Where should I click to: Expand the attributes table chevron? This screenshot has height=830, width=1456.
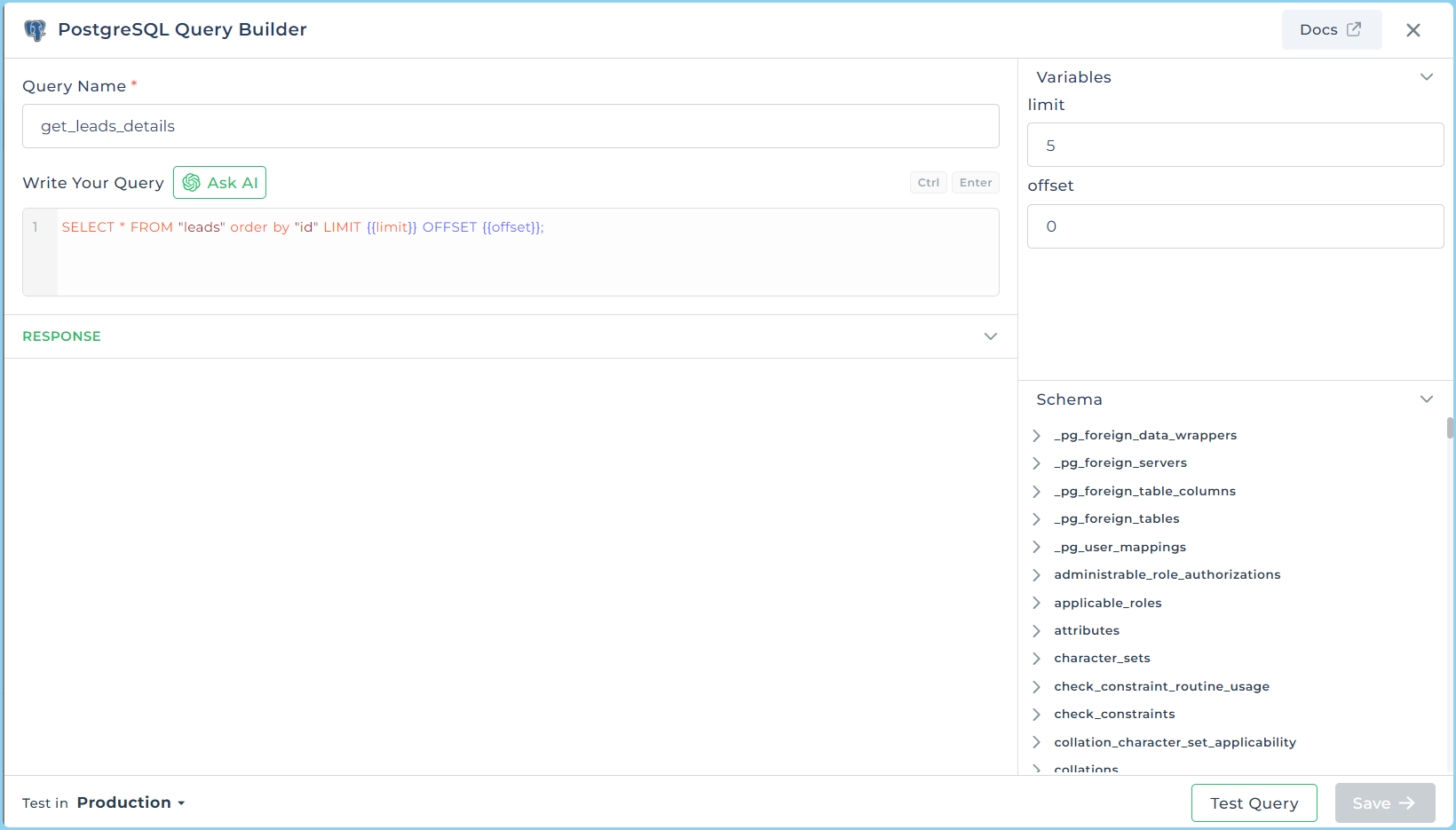point(1036,630)
